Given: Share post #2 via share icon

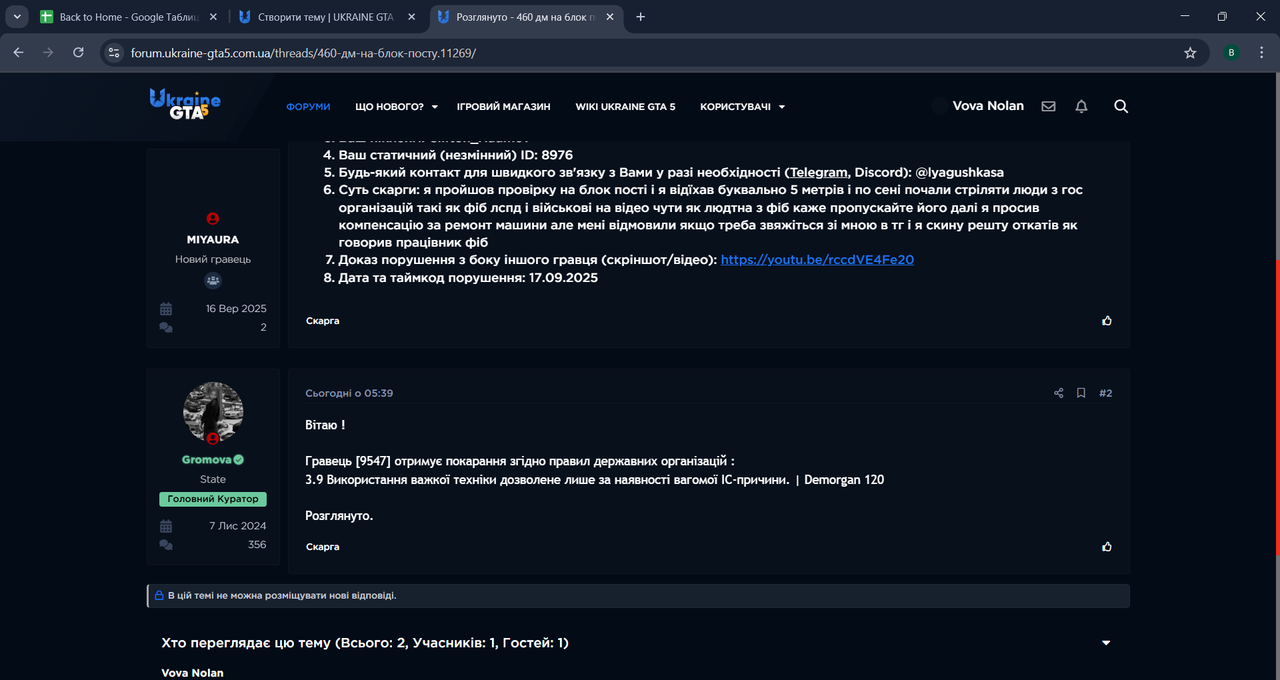Looking at the screenshot, I should pyautogui.click(x=1059, y=393).
